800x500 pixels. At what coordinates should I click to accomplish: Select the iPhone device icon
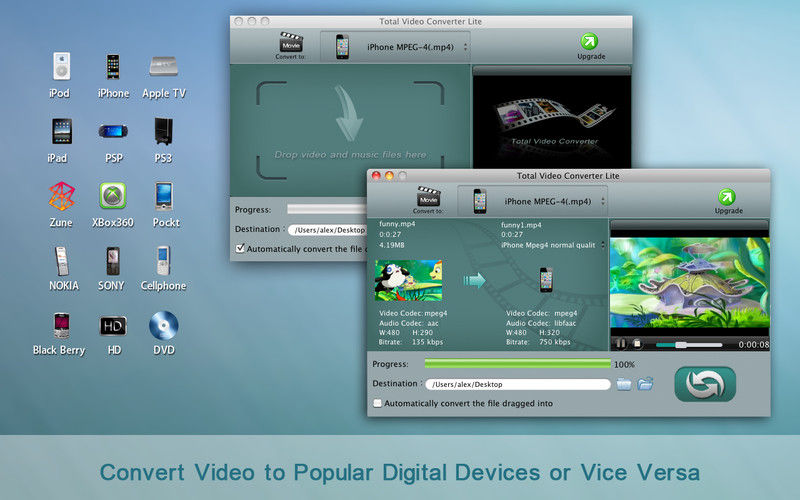point(113,66)
